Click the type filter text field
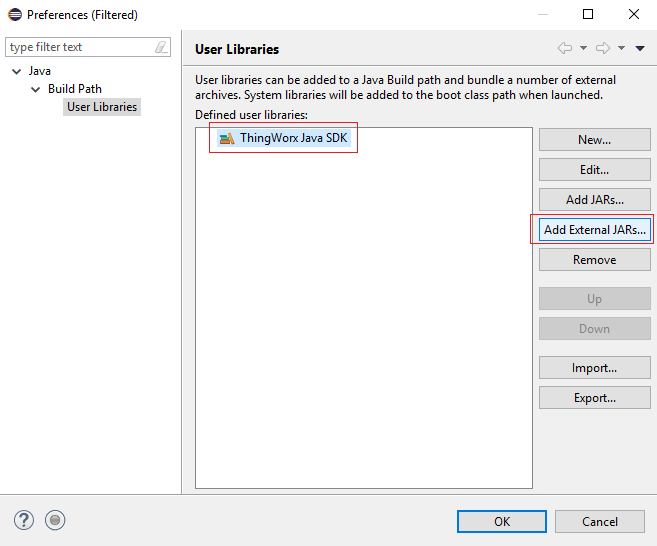 (x=88, y=47)
